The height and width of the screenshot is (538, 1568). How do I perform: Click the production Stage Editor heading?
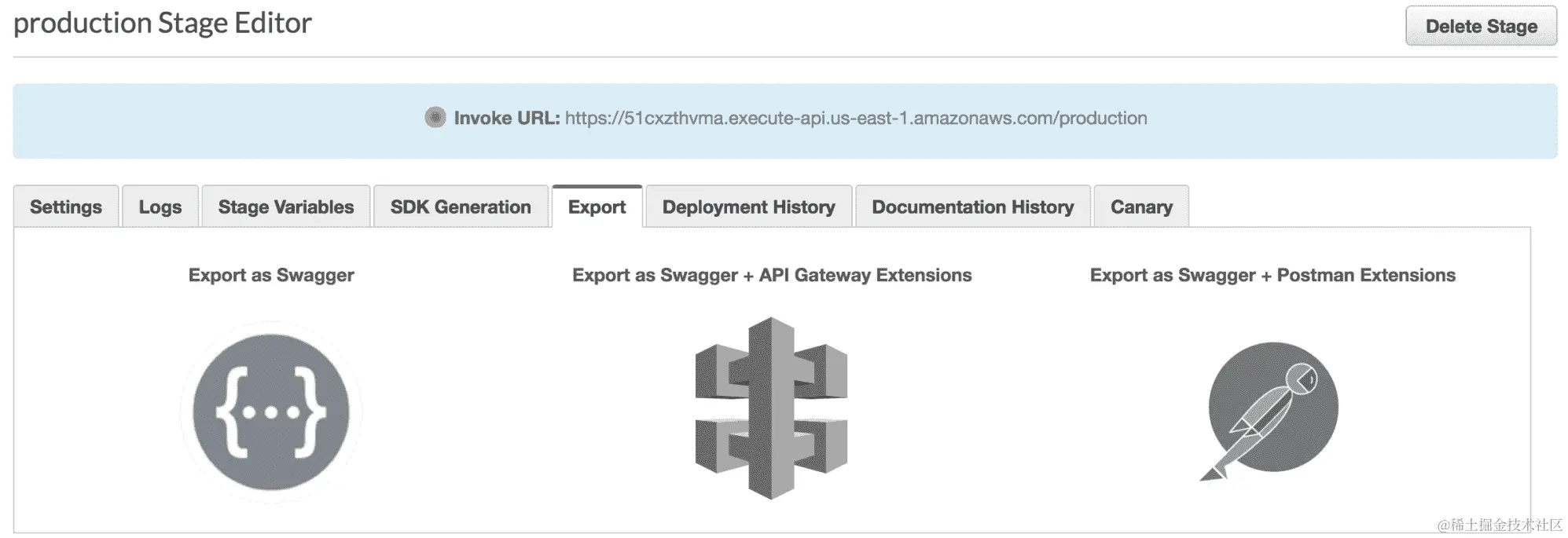point(163,23)
